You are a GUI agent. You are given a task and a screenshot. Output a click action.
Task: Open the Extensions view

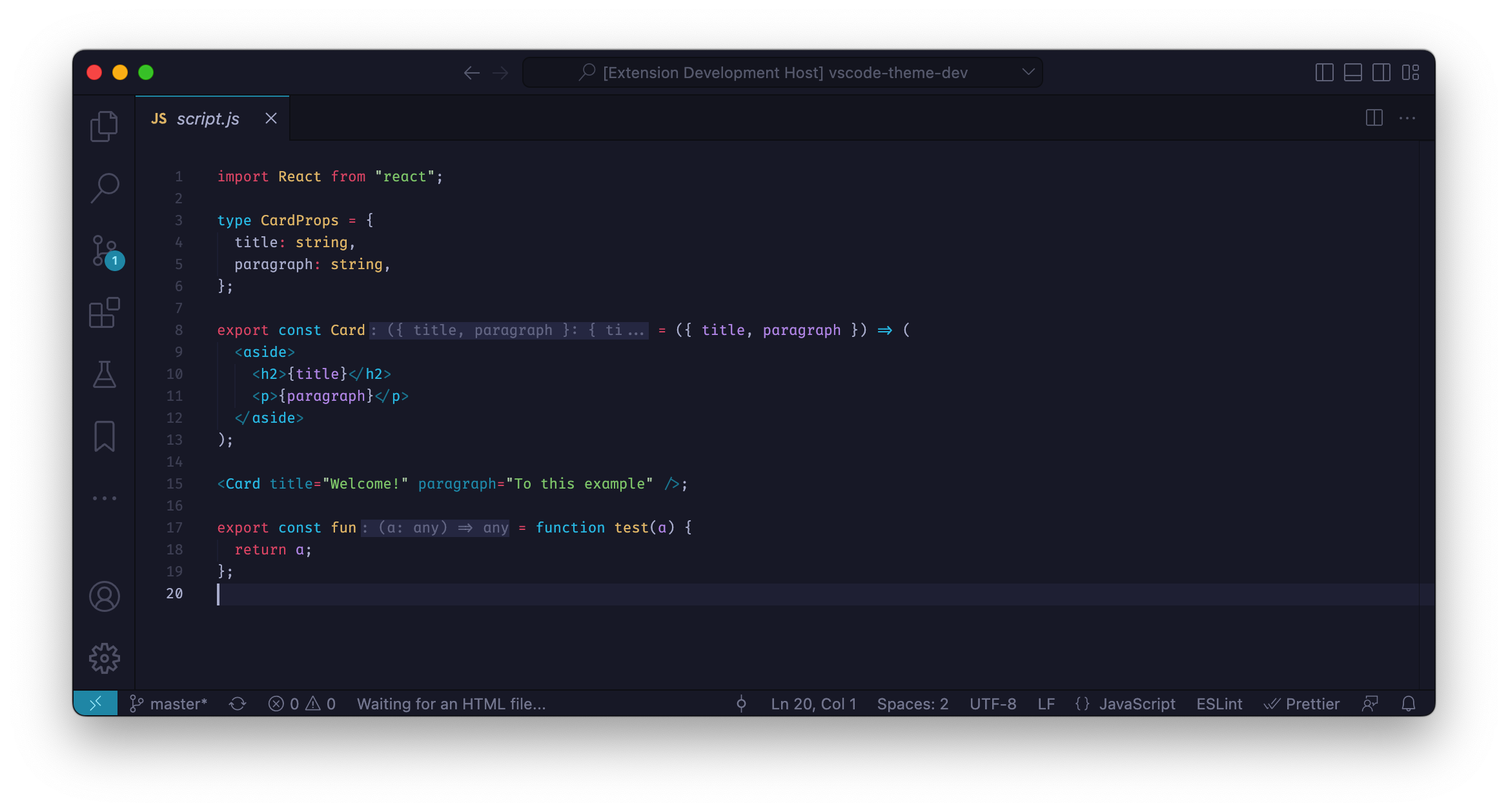coord(104,313)
